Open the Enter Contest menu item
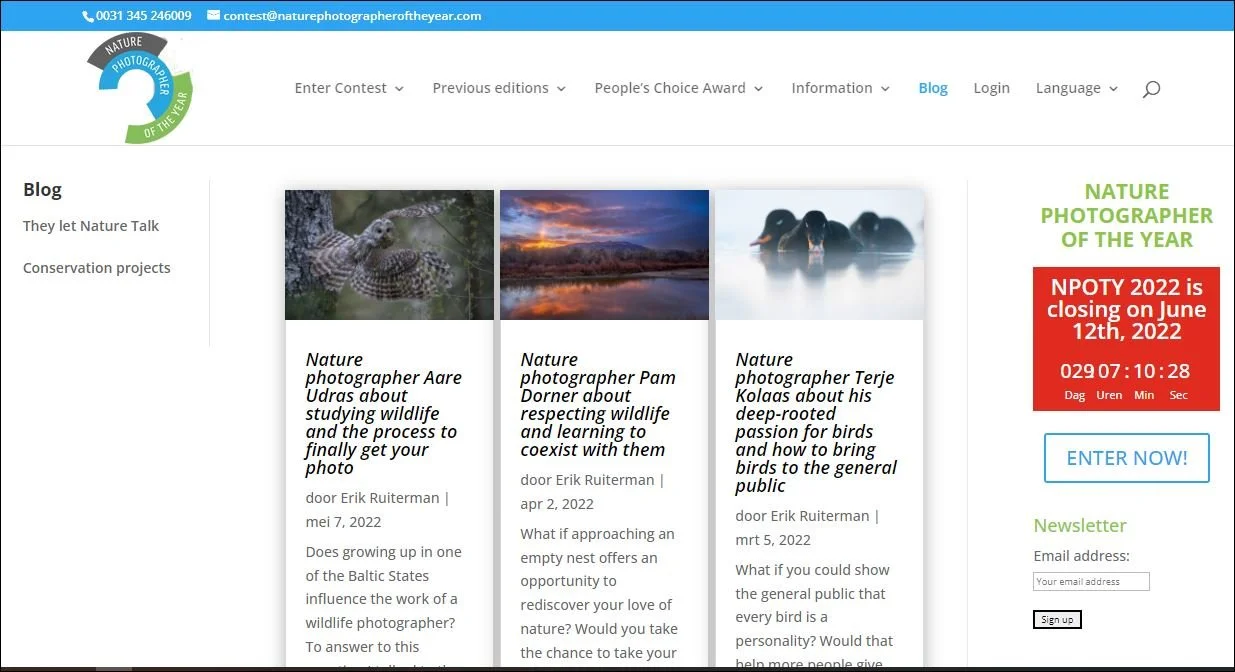This screenshot has height=672, width=1235. click(x=340, y=88)
